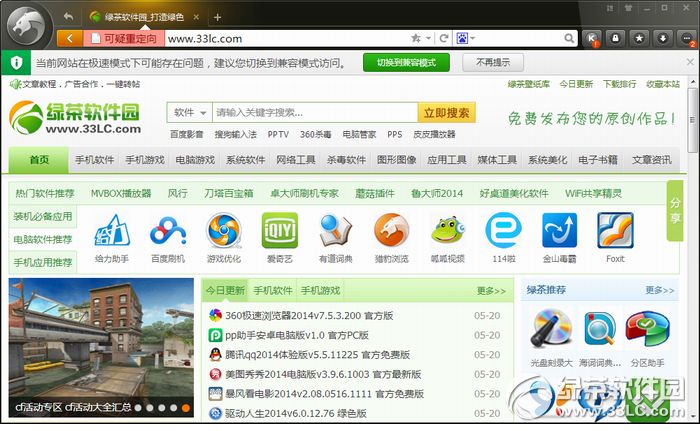Select the first carousel indicator dot

coord(138,408)
